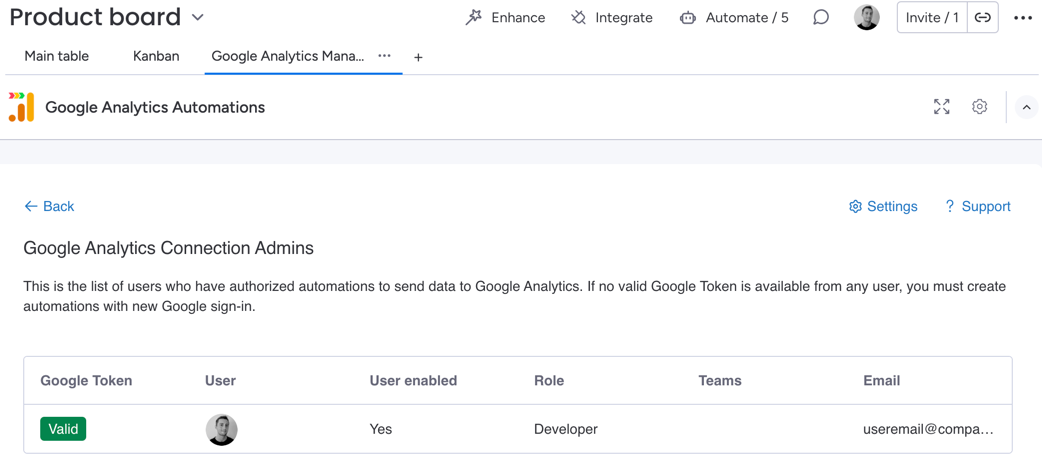Click the Google Analytics Automations title
The width and height of the screenshot is (1042, 464).
coord(155,107)
